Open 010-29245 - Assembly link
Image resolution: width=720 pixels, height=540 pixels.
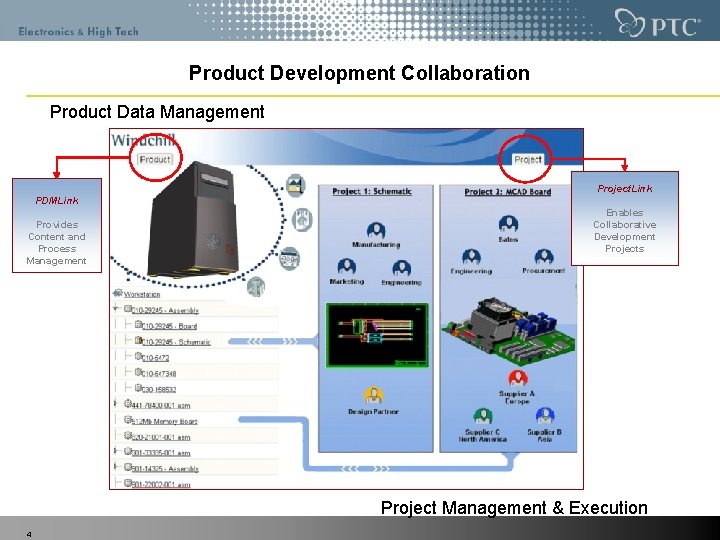tap(165, 310)
